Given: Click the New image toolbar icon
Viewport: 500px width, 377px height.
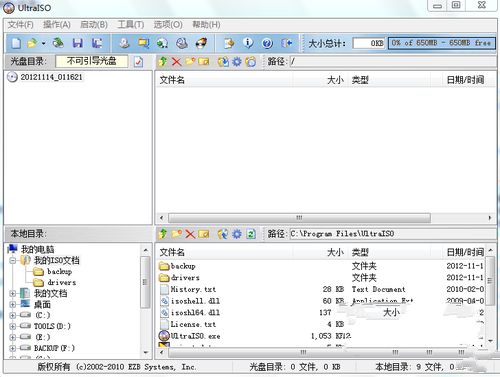Looking at the screenshot, I should 16,43.
